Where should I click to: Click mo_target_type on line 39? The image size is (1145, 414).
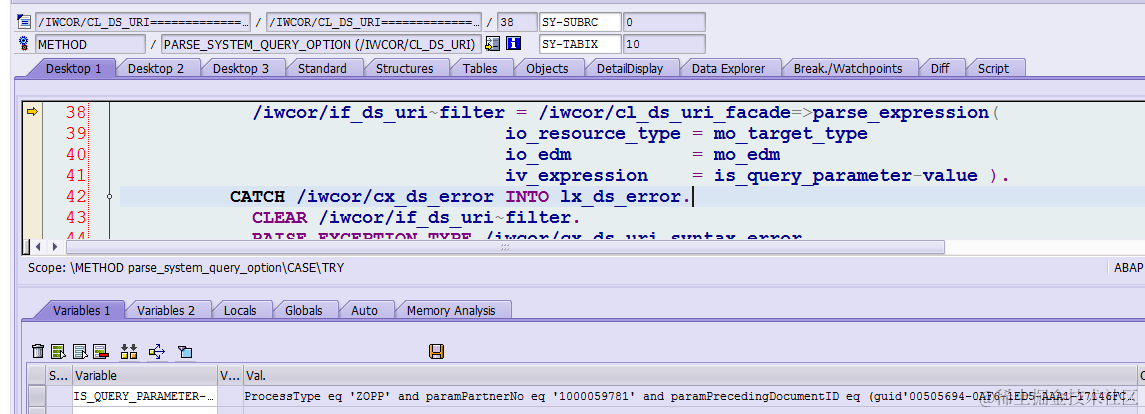tap(790, 134)
